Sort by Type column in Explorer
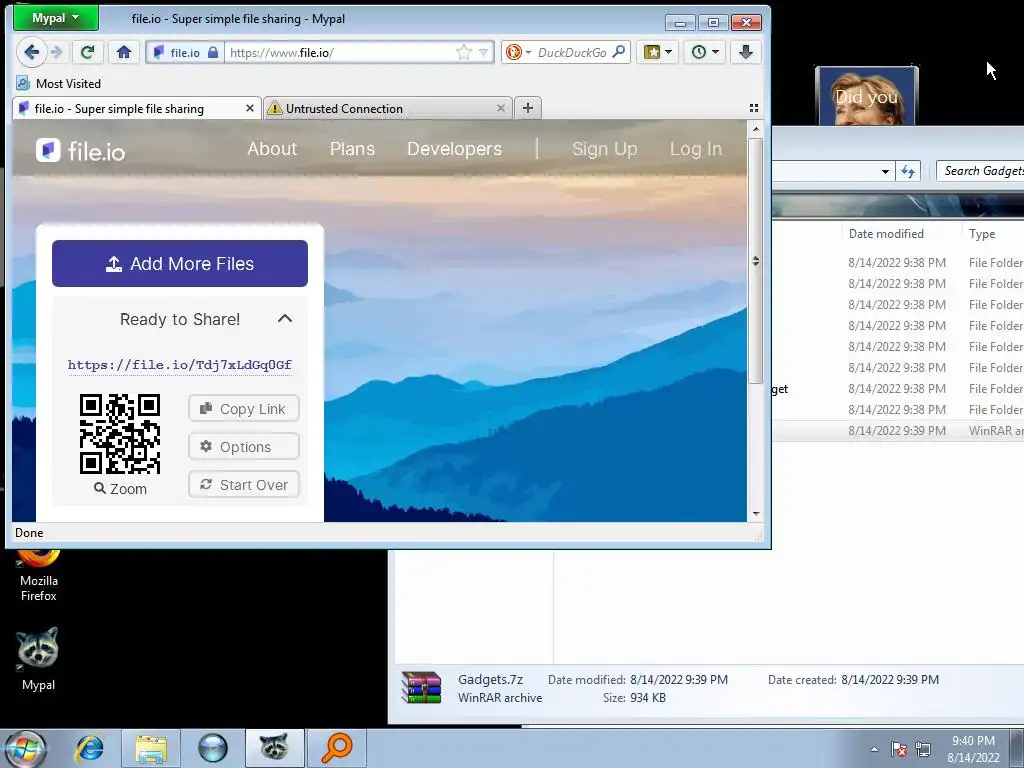The width and height of the screenshot is (1024, 768). [x=982, y=234]
